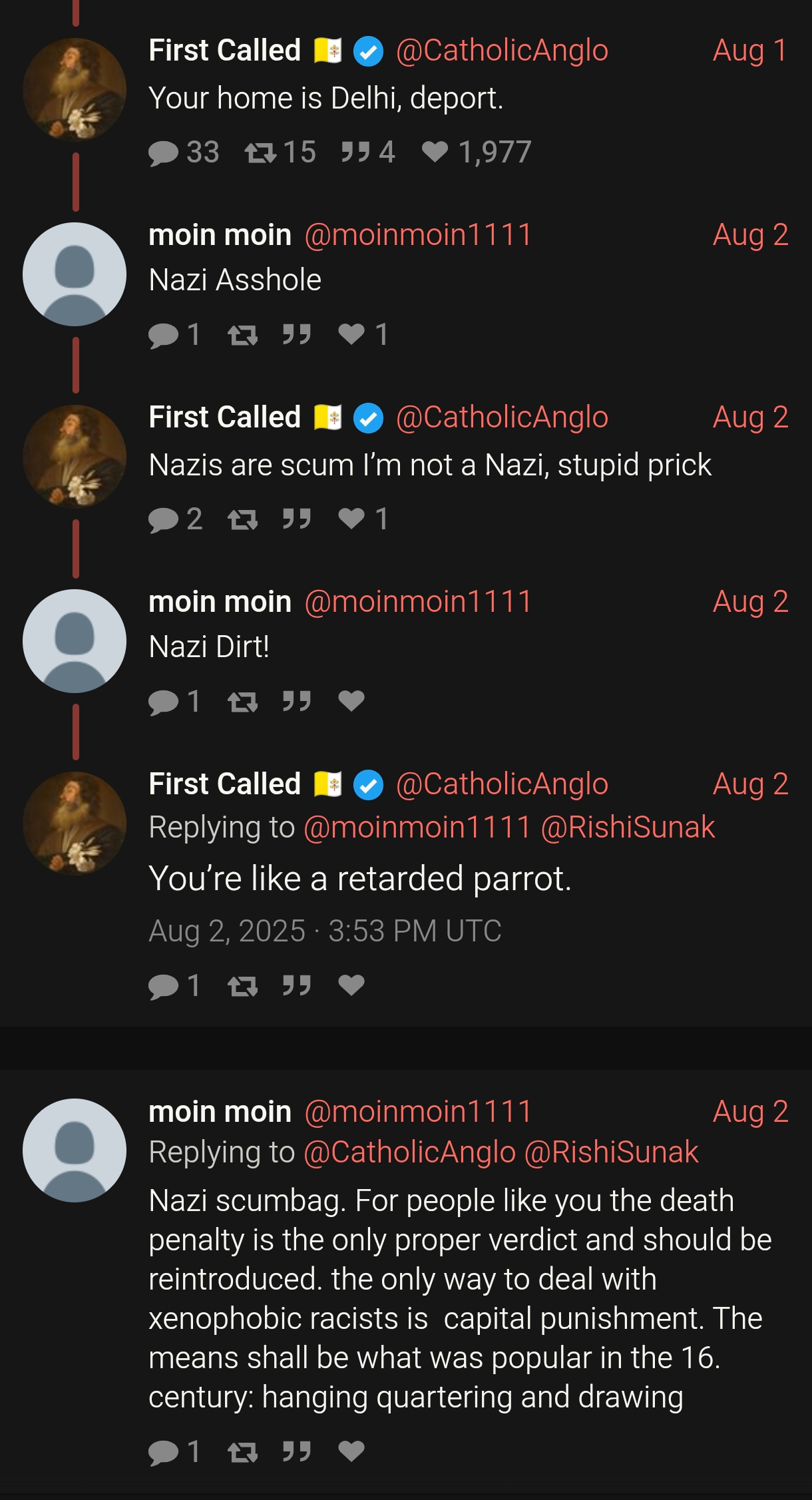
Task: Select the "First Called" name on "retarded parrot" tweet
Action: 225,784
